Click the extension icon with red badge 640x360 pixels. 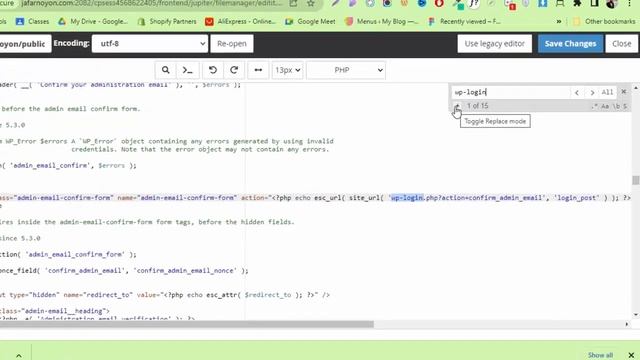coord(510,4)
